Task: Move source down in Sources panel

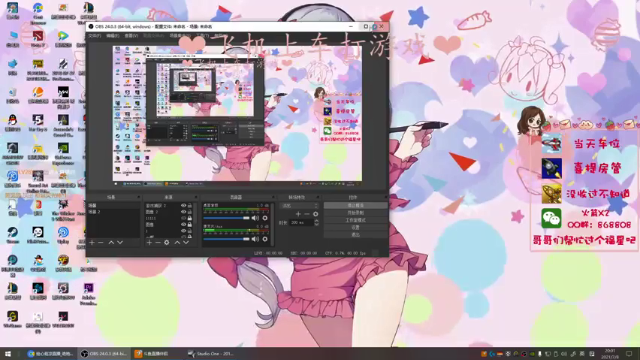Action: tap(186, 242)
